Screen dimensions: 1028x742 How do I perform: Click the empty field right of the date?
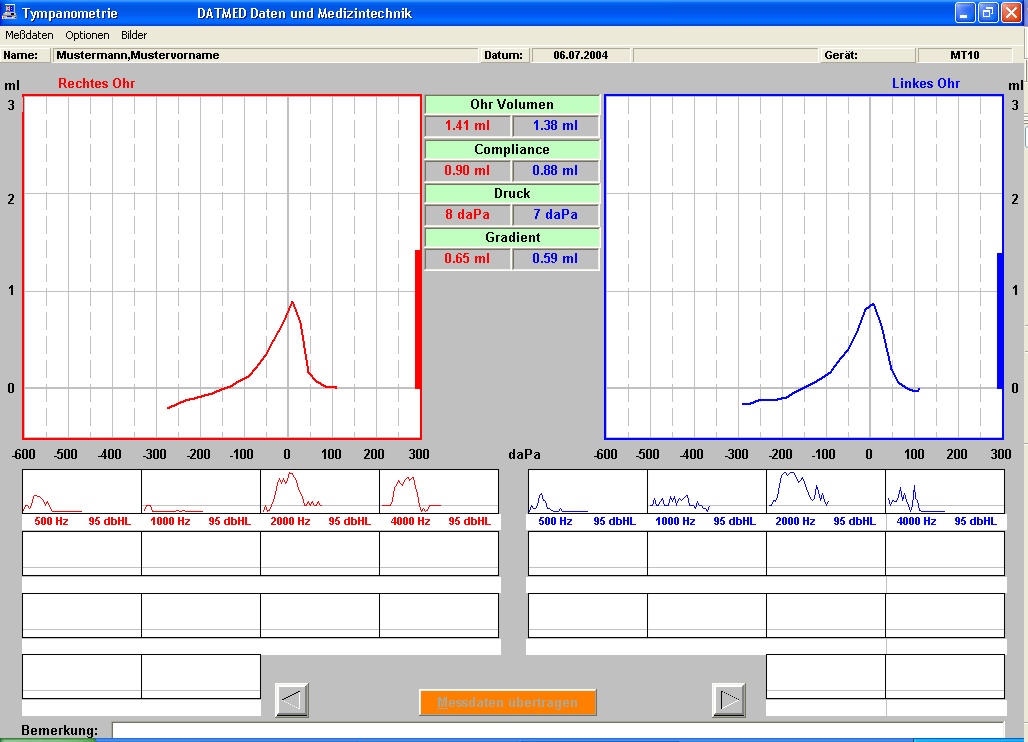point(726,55)
